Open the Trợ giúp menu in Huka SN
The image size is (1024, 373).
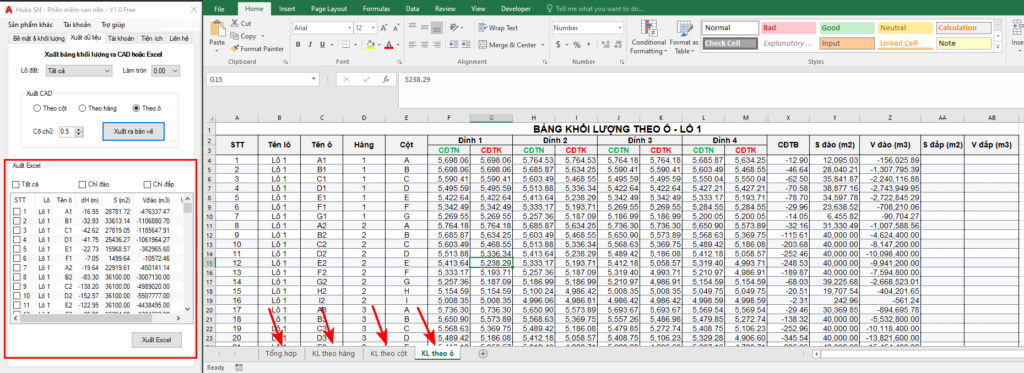point(113,24)
